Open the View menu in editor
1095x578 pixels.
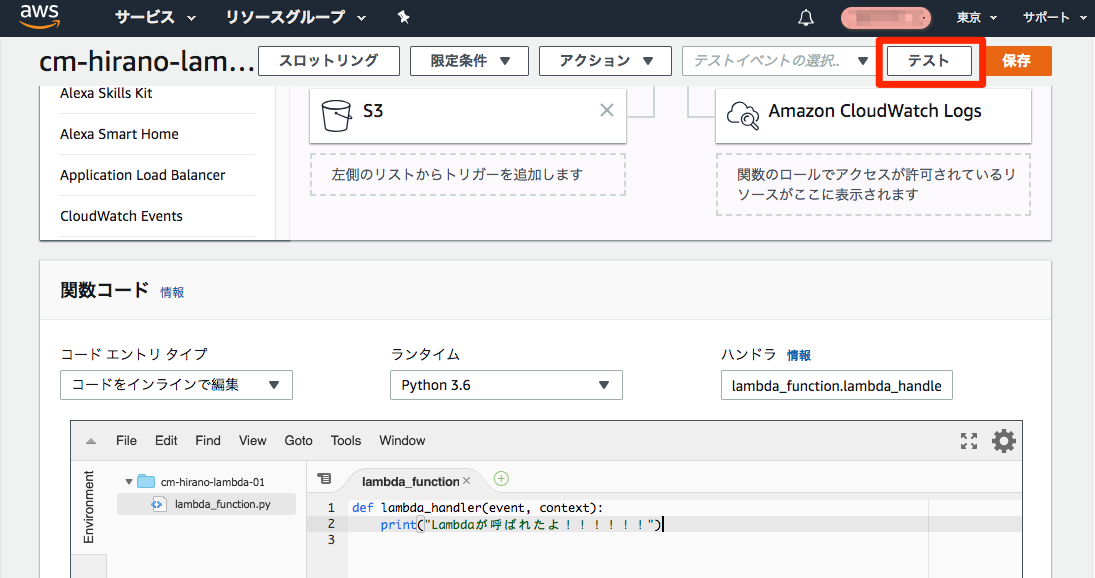[x=253, y=440]
